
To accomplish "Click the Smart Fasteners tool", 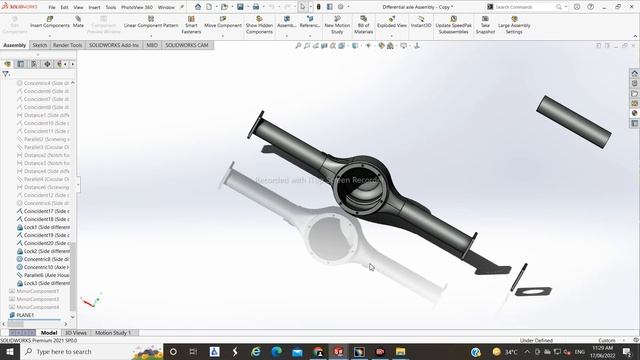I will click(x=191, y=25).
